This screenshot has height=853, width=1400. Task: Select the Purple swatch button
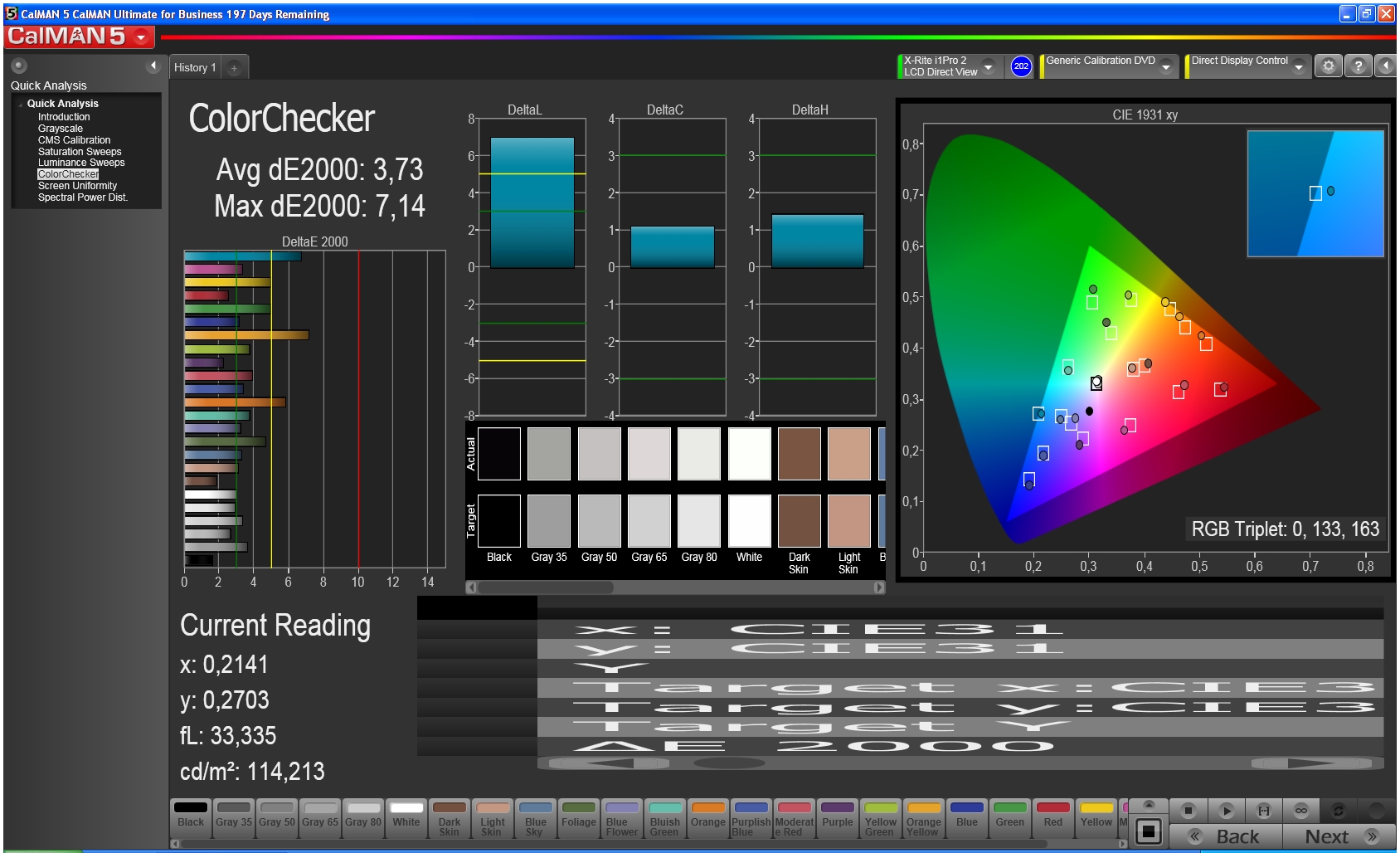tap(838, 819)
